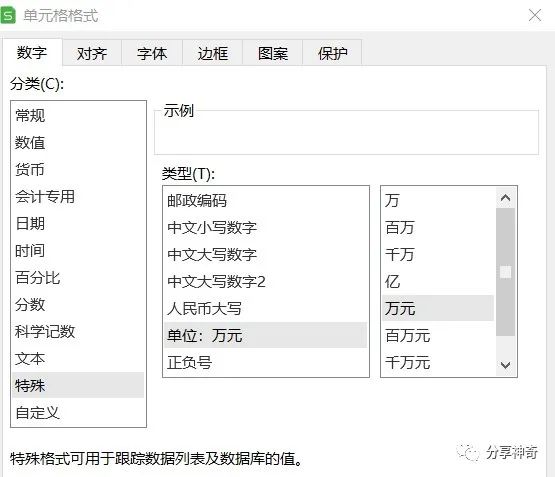Choose 百万元 unit option
555x477 pixels.
(x=438, y=335)
